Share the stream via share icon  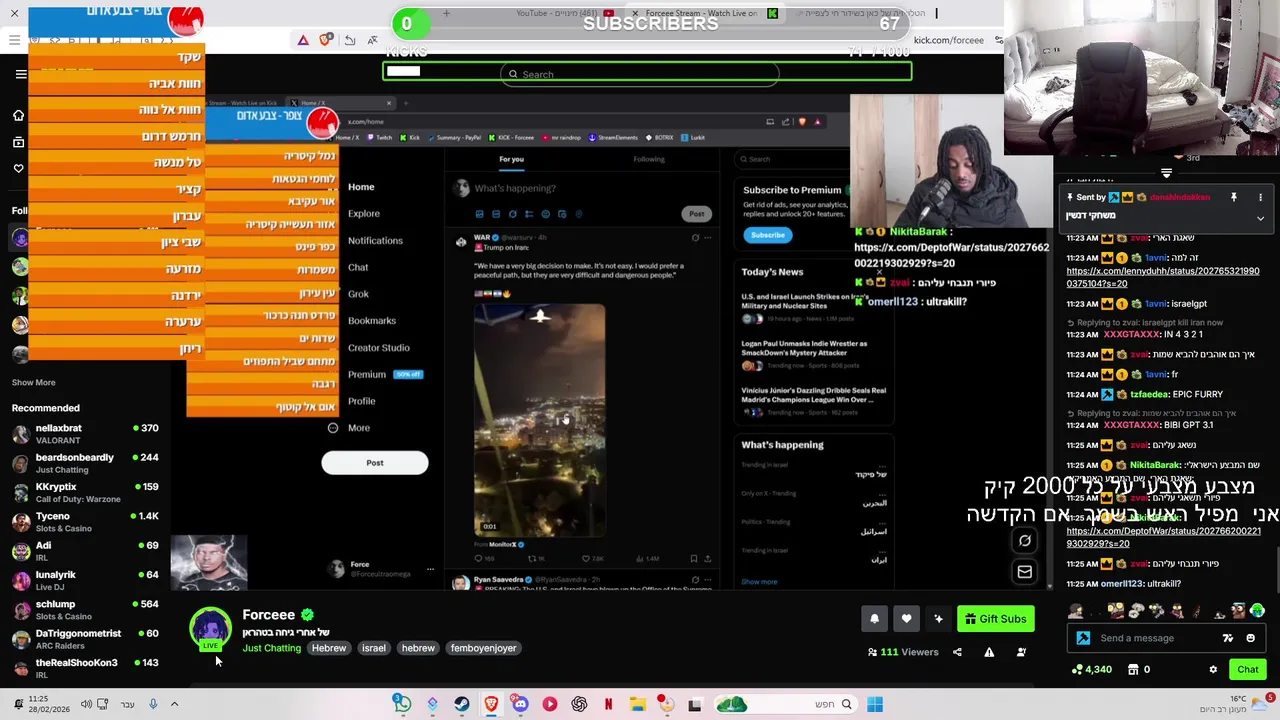pos(957,652)
